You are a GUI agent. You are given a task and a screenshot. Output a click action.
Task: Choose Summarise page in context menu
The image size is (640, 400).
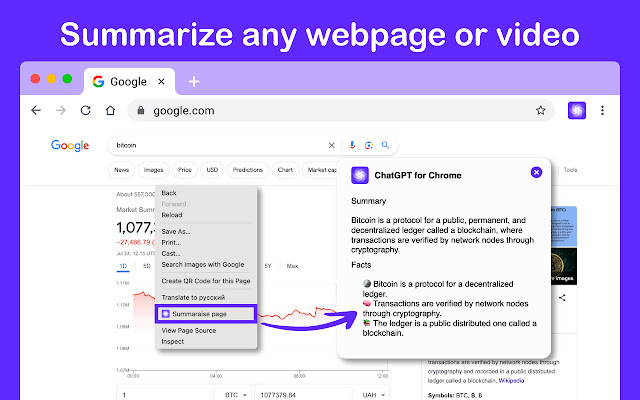click(206, 314)
